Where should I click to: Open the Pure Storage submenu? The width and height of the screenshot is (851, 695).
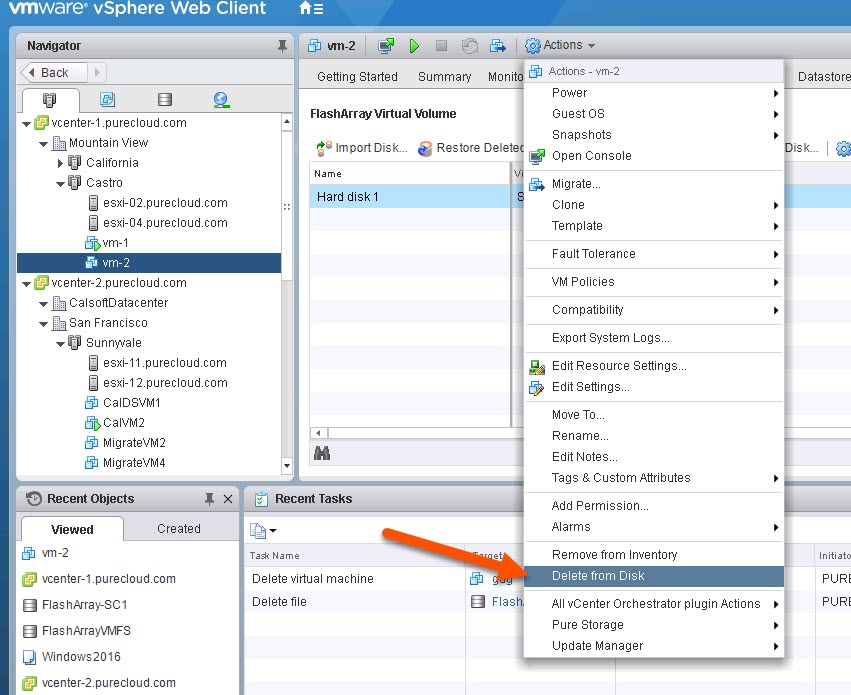655,625
